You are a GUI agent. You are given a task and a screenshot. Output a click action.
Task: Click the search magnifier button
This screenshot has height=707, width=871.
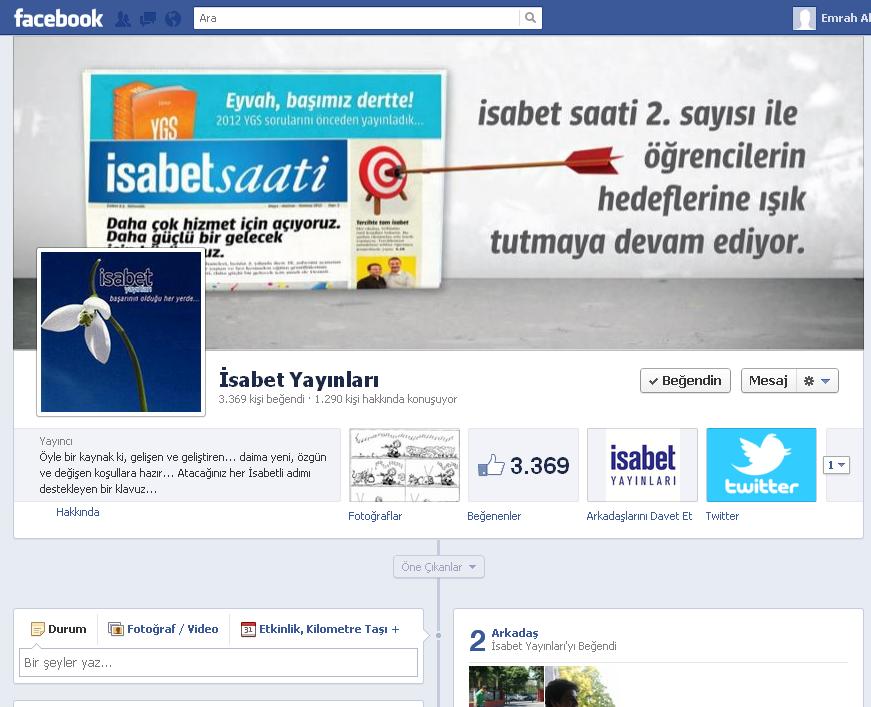[530, 18]
